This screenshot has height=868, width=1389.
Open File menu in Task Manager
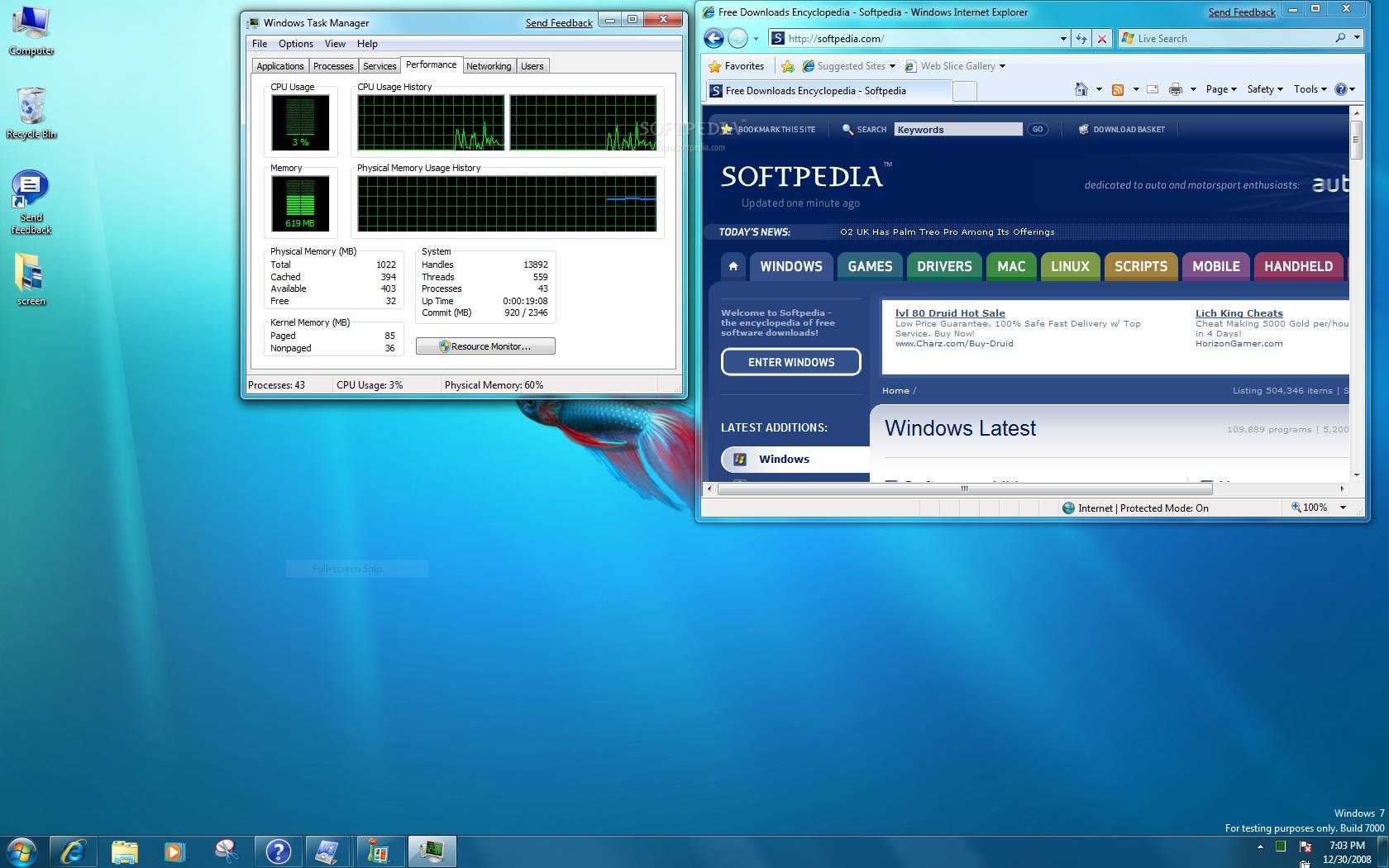pos(260,44)
